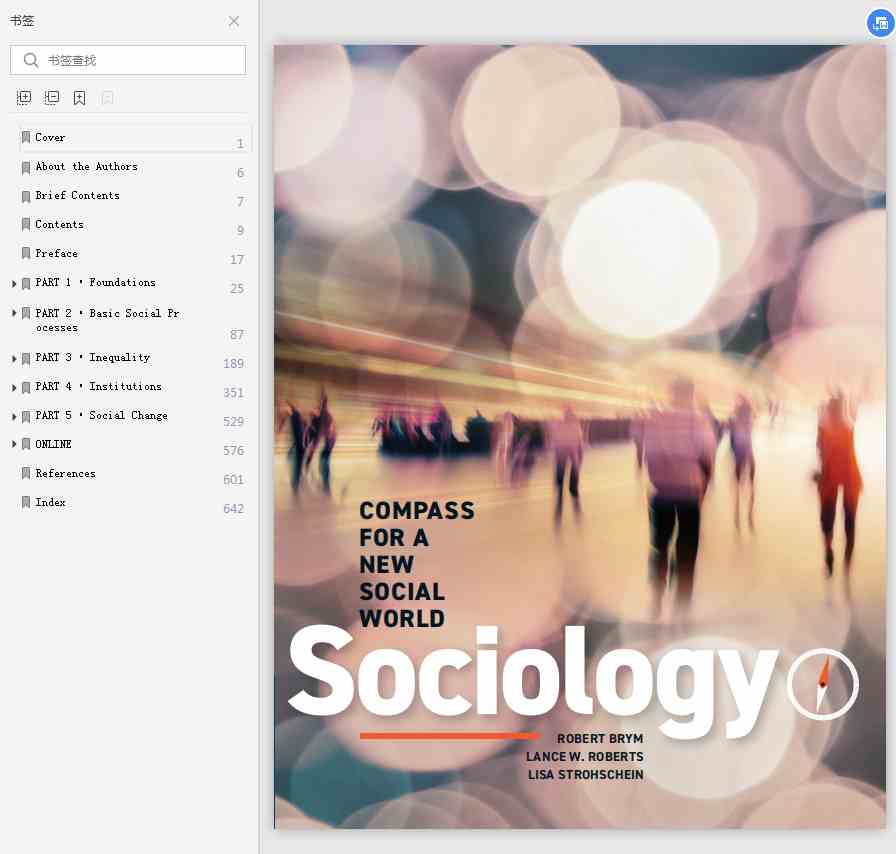Expand PART 2 Basic Social Processes

[x=14, y=313]
